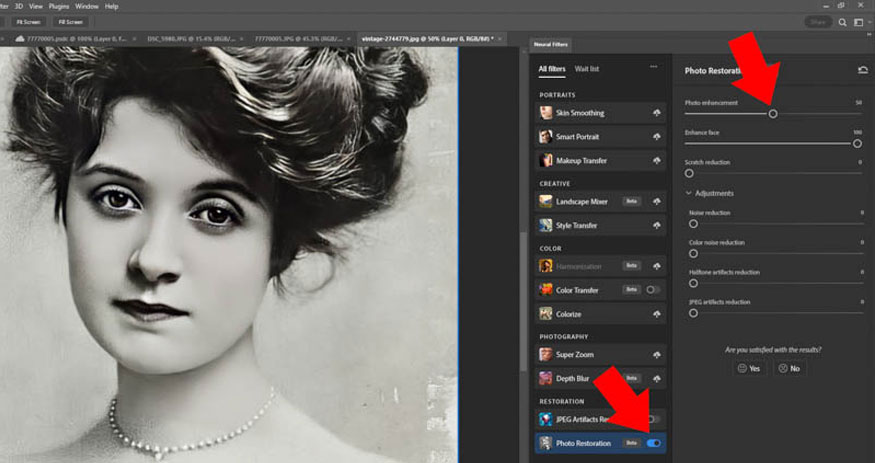Click the Enhance face slider handle
875x463 pixels.
(857, 144)
